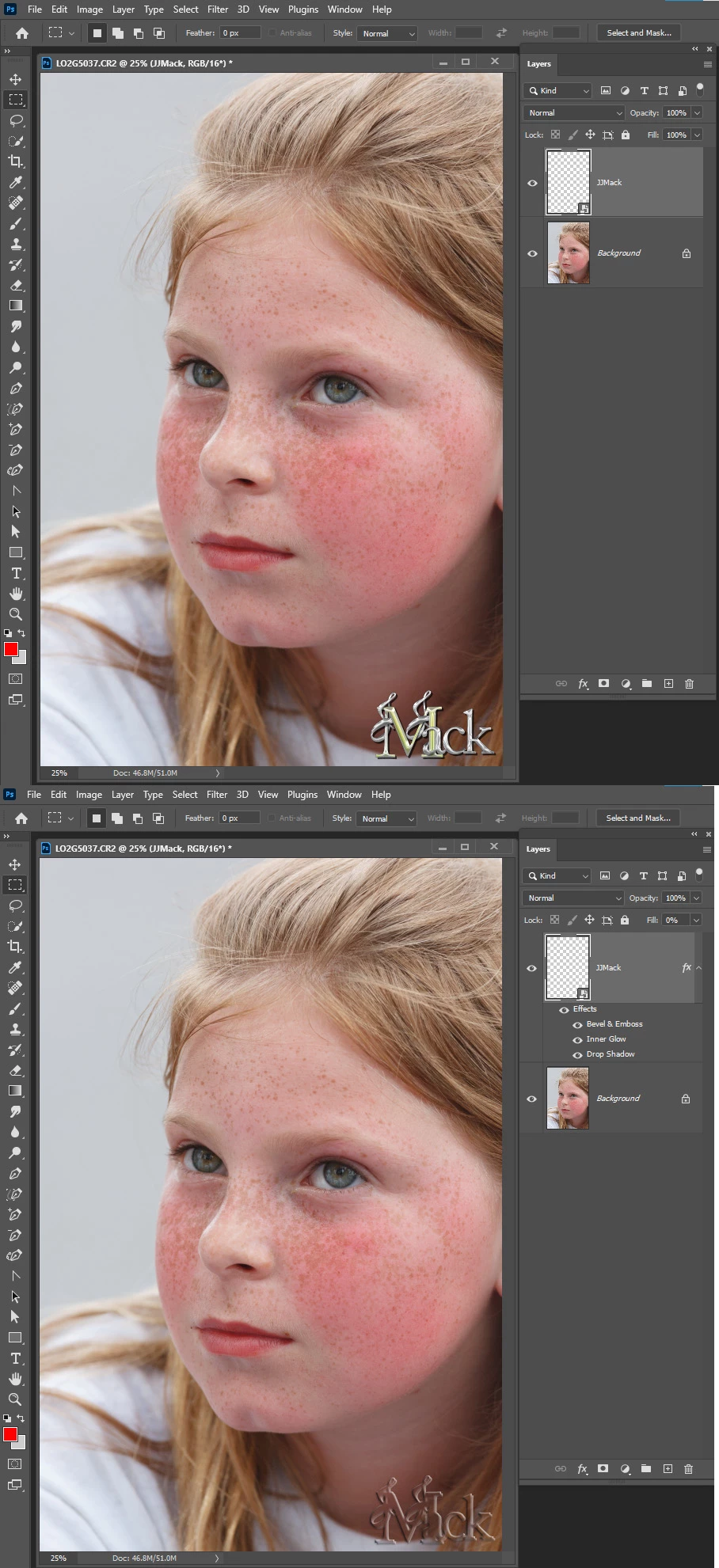Select the Healing Brush tool in lower window
Screen dimensions: 719x1568
[x=14, y=988]
